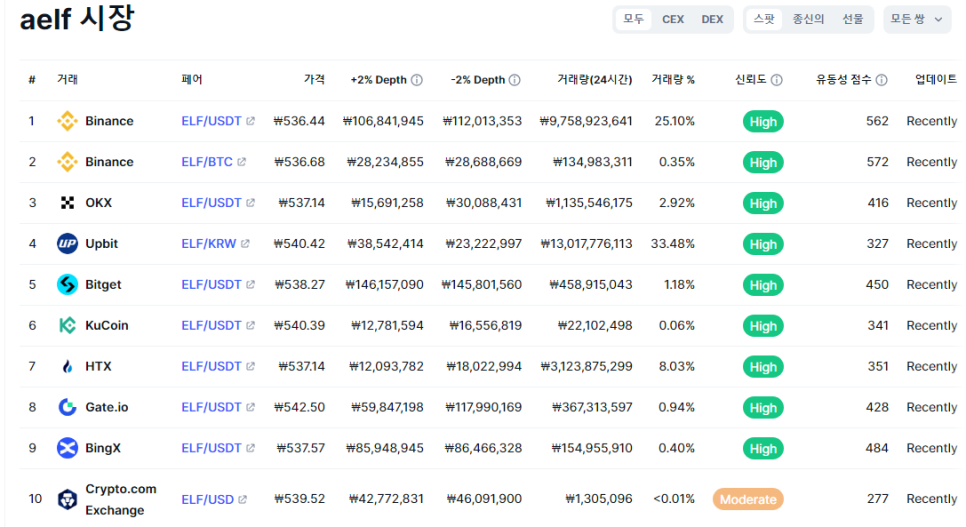
Task: Open external link icon next to ELF/BTC
Action: pyautogui.click(x=242, y=161)
